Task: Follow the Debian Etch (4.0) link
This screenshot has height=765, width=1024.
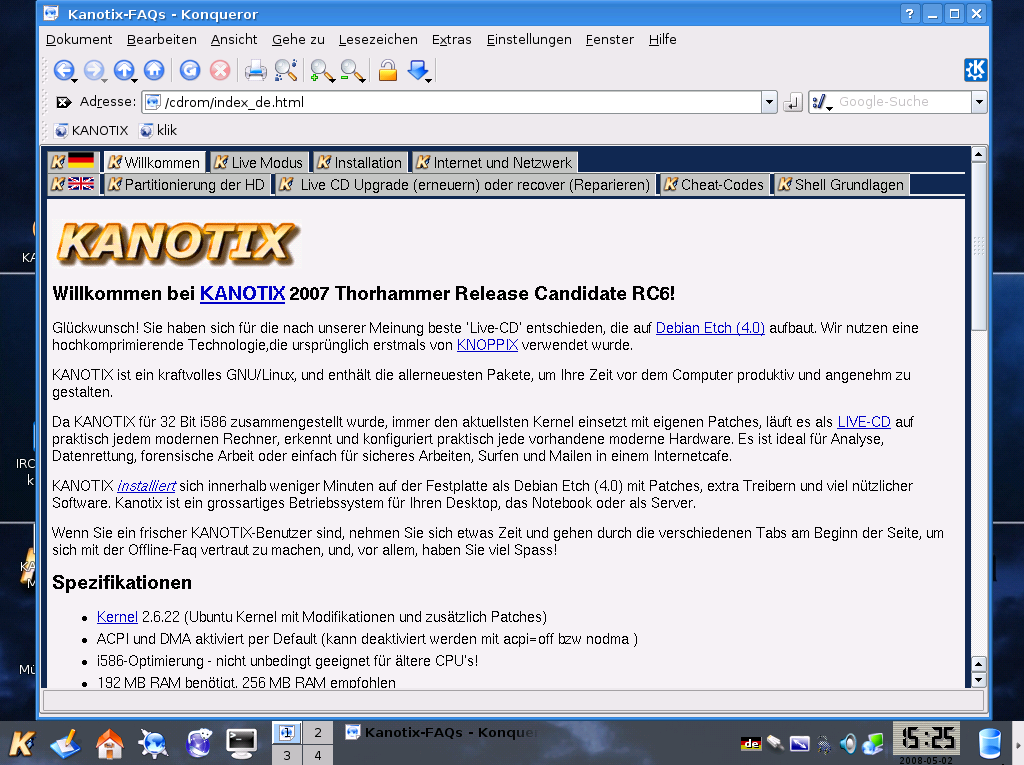Action: [x=710, y=328]
